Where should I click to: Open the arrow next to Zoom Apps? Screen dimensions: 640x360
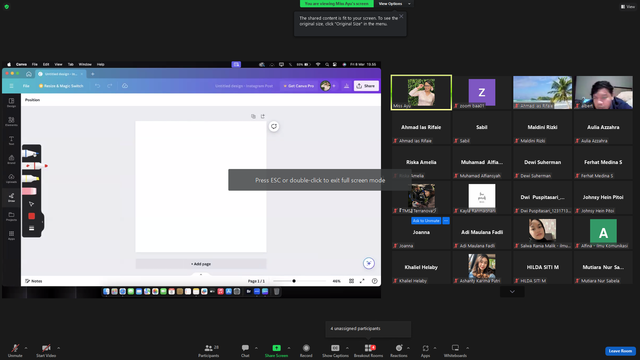click(x=435, y=348)
